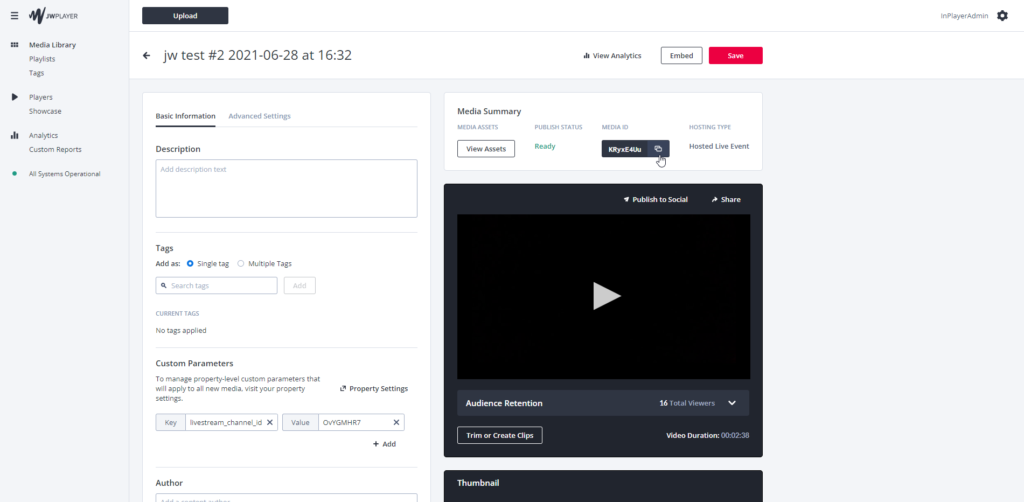1024x502 pixels.
Task: Select the Multiple Tags radio option
Action: 241,263
